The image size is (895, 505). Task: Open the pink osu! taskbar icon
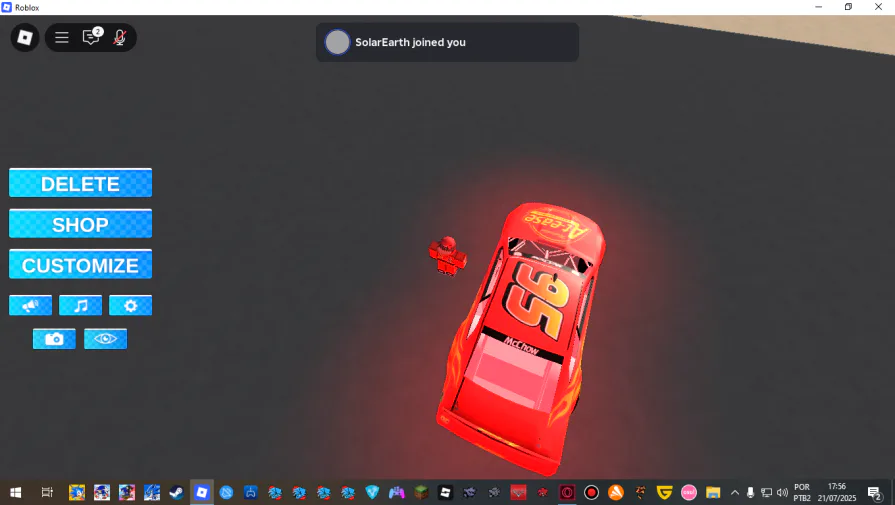point(689,492)
